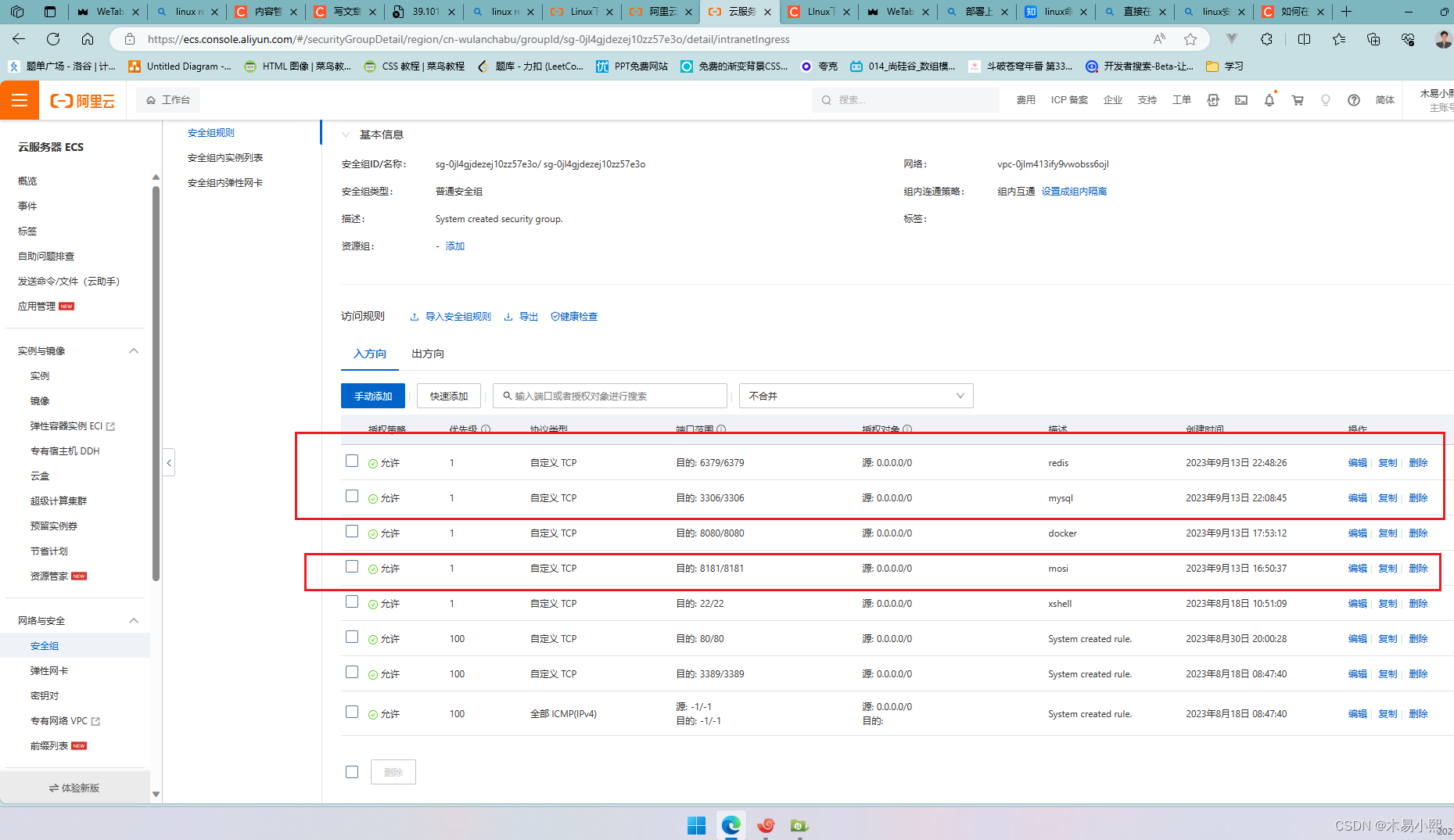Click 体验新版 at the sidebar bottom
1454x840 pixels.
(74, 788)
